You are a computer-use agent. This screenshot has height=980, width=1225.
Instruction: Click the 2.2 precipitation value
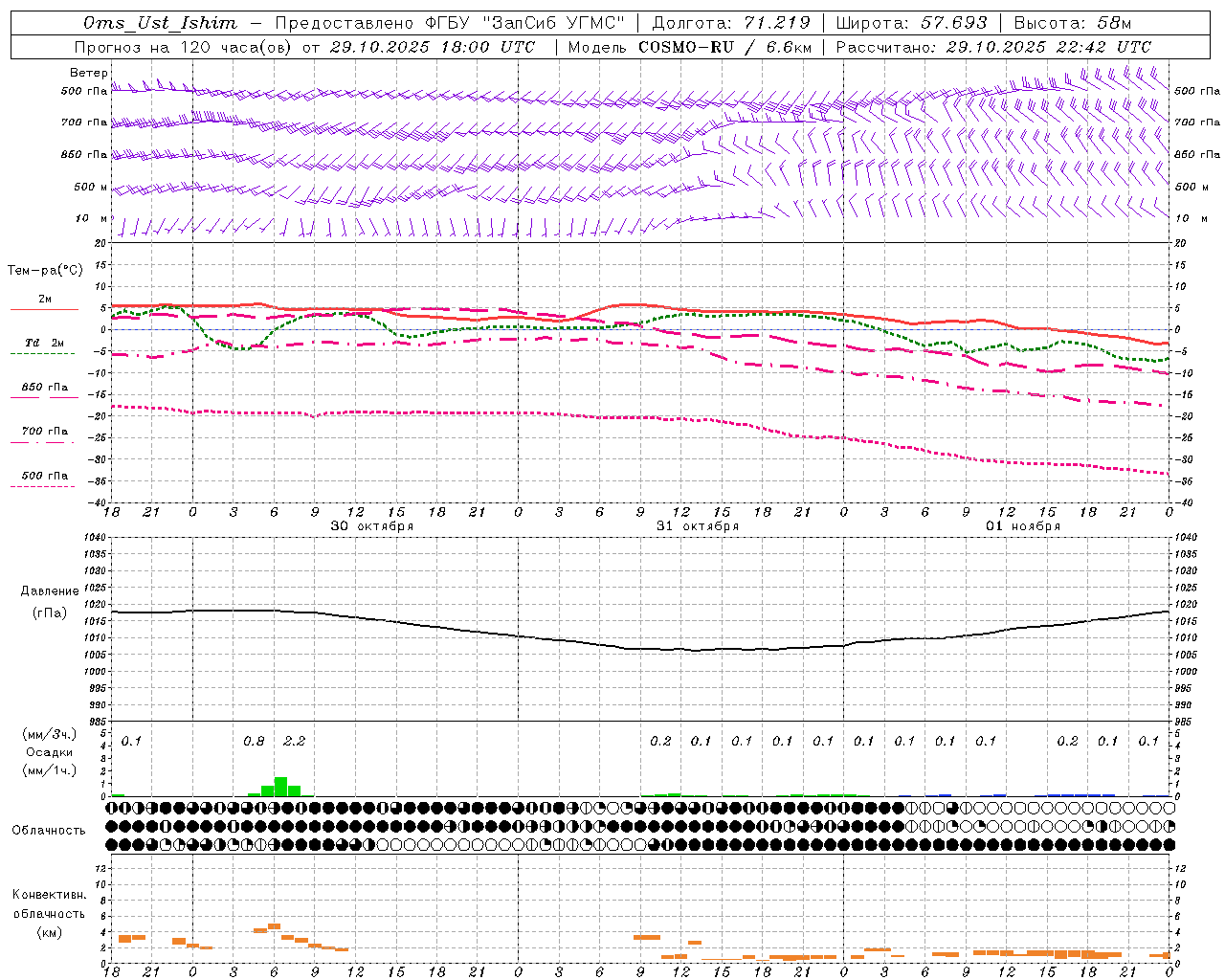pos(295,742)
